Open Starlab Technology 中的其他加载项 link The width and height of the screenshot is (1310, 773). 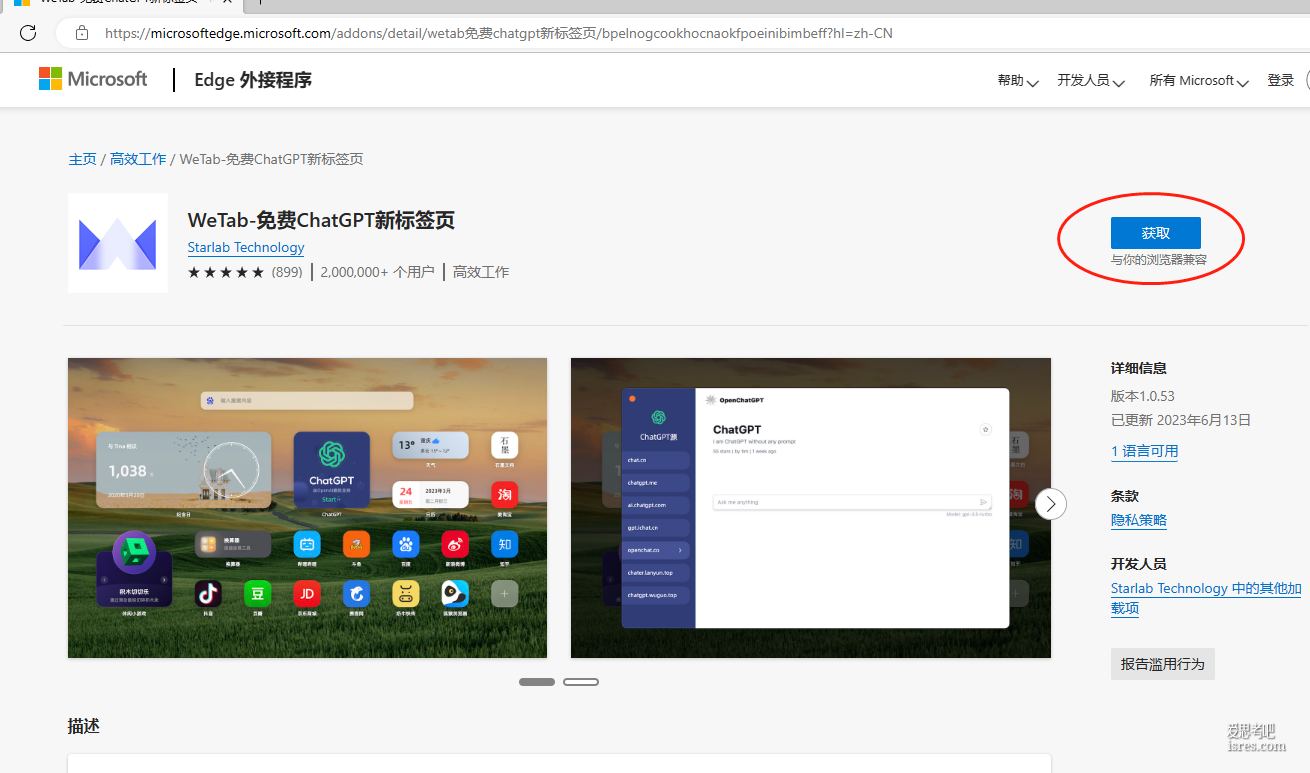[x=1206, y=598]
